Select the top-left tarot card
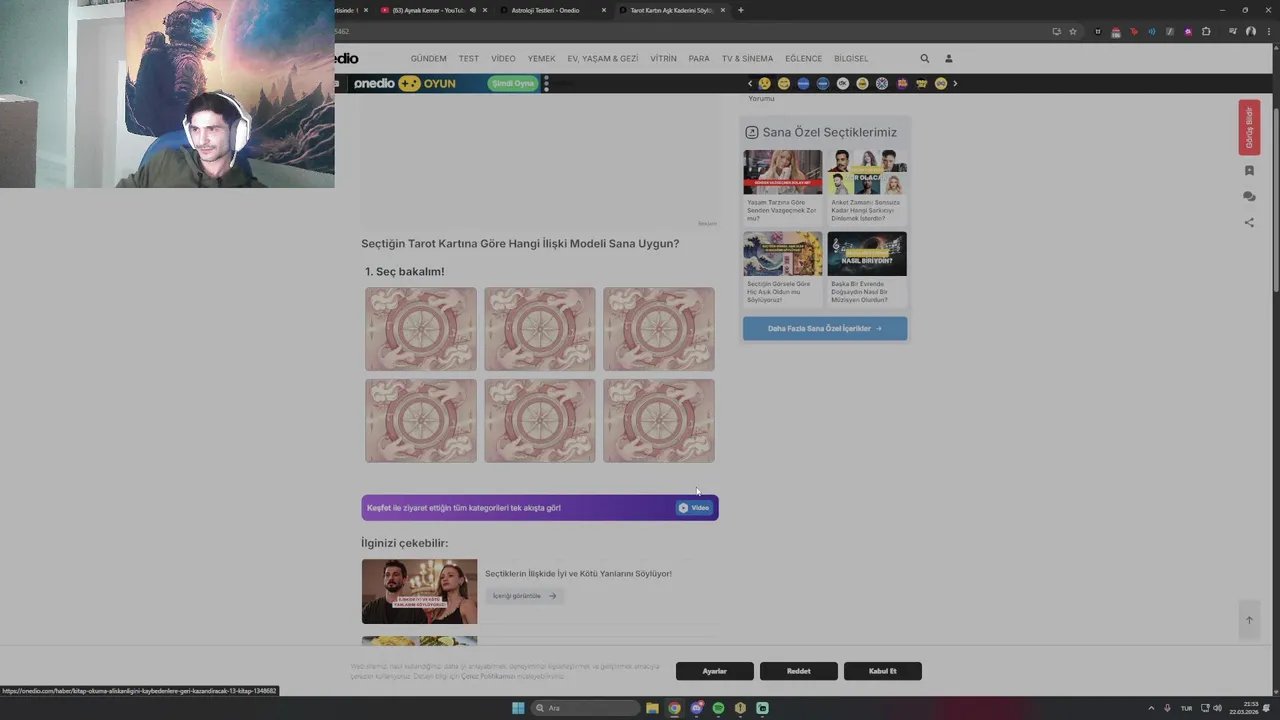Image resolution: width=1280 pixels, height=720 pixels. (421, 329)
